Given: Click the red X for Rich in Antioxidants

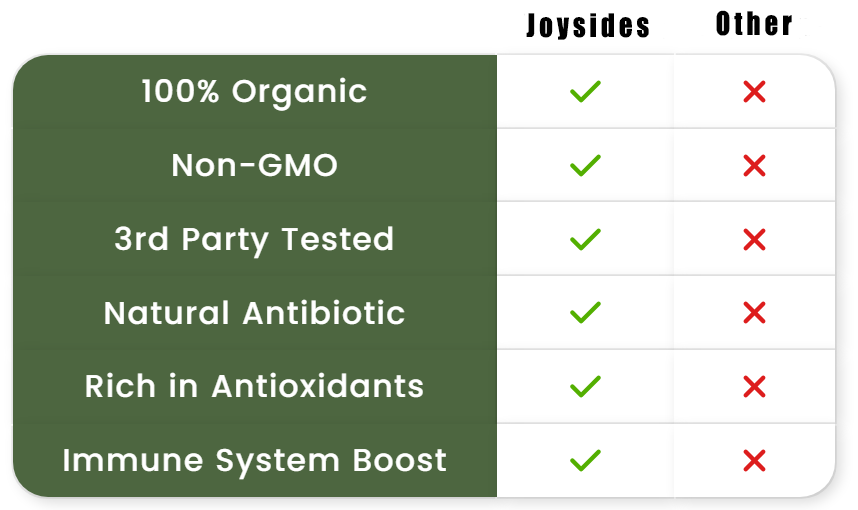Looking at the screenshot, I should tap(754, 386).
